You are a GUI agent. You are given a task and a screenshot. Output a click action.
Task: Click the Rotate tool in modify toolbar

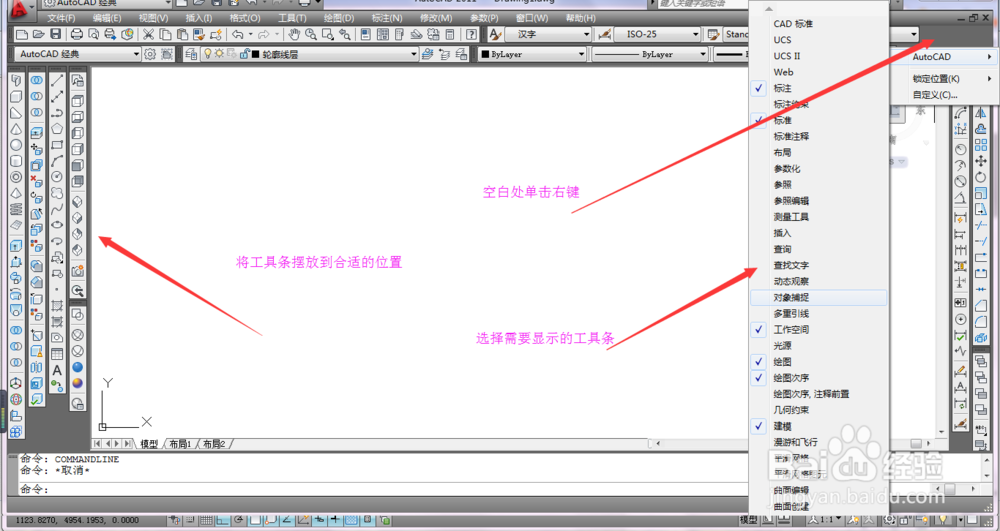(981, 177)
